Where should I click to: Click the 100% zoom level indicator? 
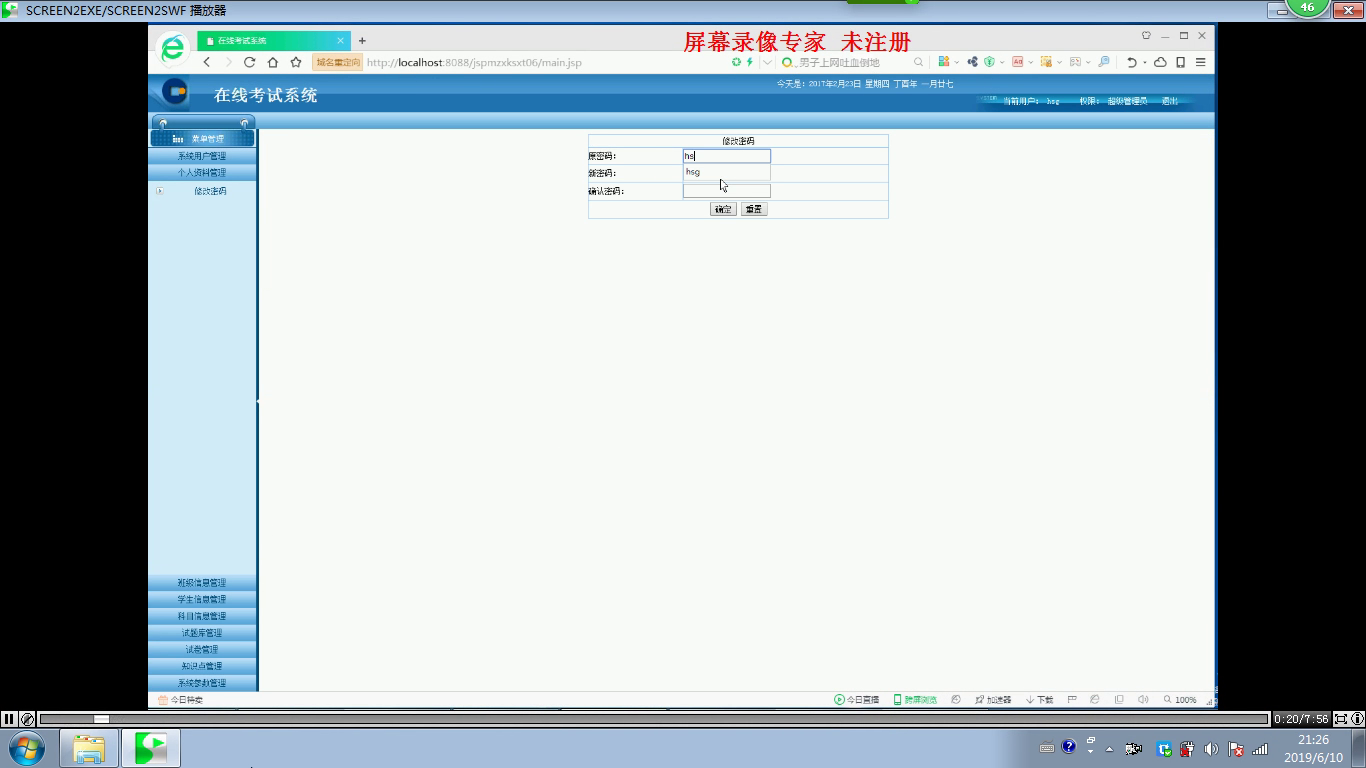pos(1180,700)
